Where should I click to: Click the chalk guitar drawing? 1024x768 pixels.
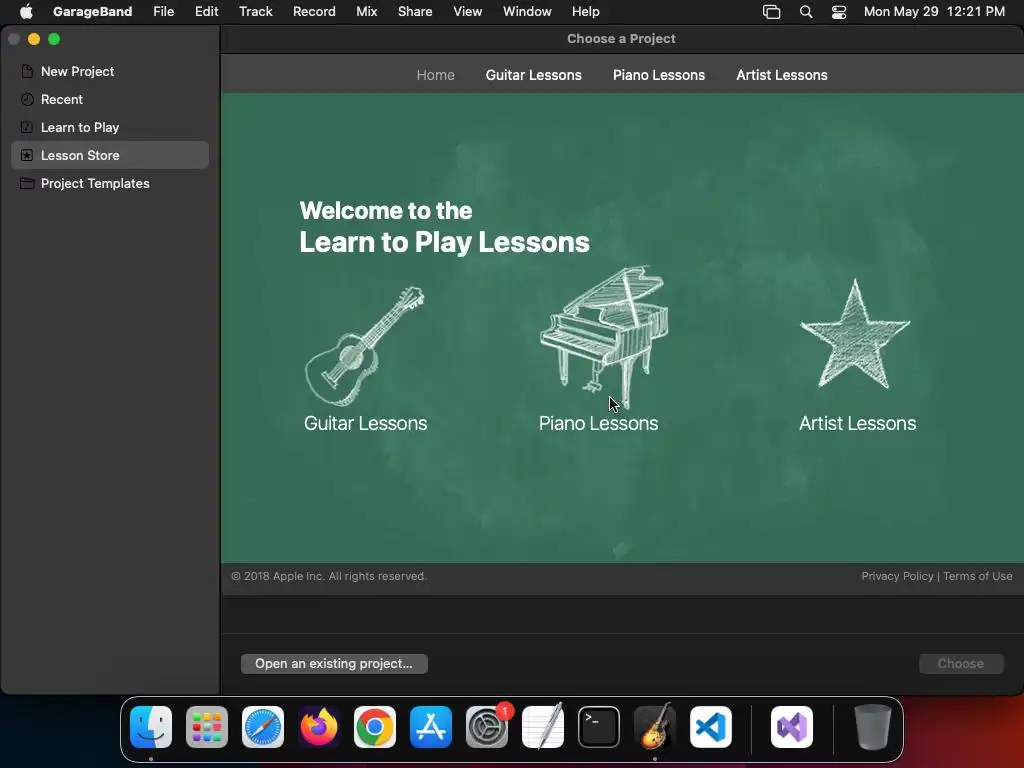[364, 346]
